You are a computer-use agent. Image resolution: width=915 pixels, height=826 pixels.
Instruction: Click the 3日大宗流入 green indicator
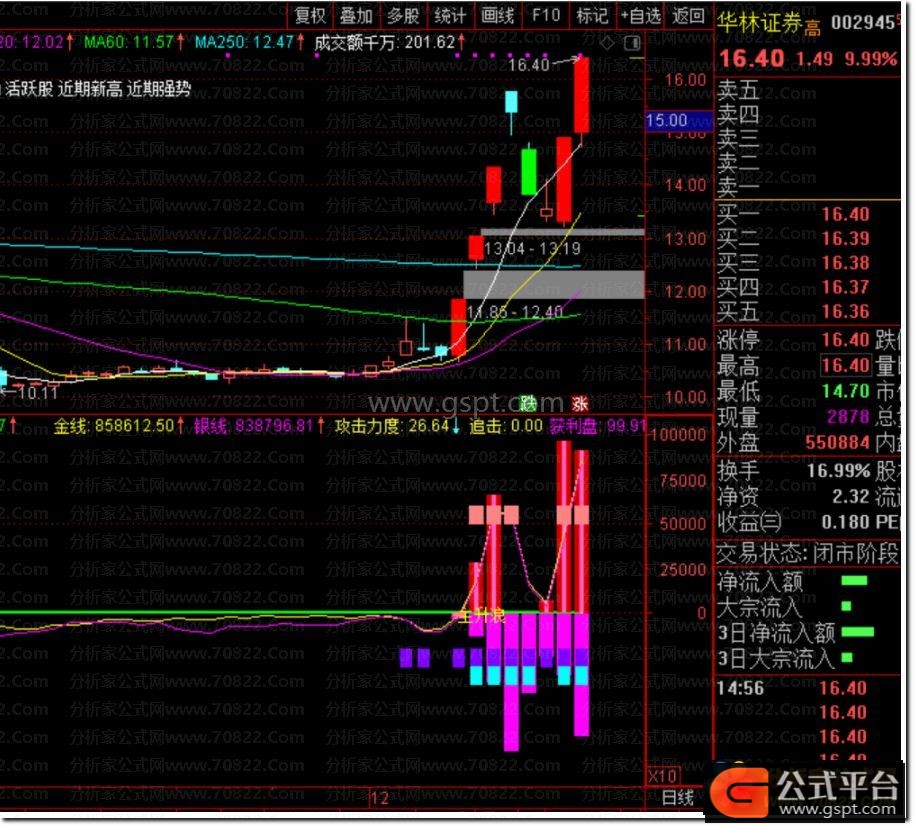pyautogui.click(x=847, y=658)
